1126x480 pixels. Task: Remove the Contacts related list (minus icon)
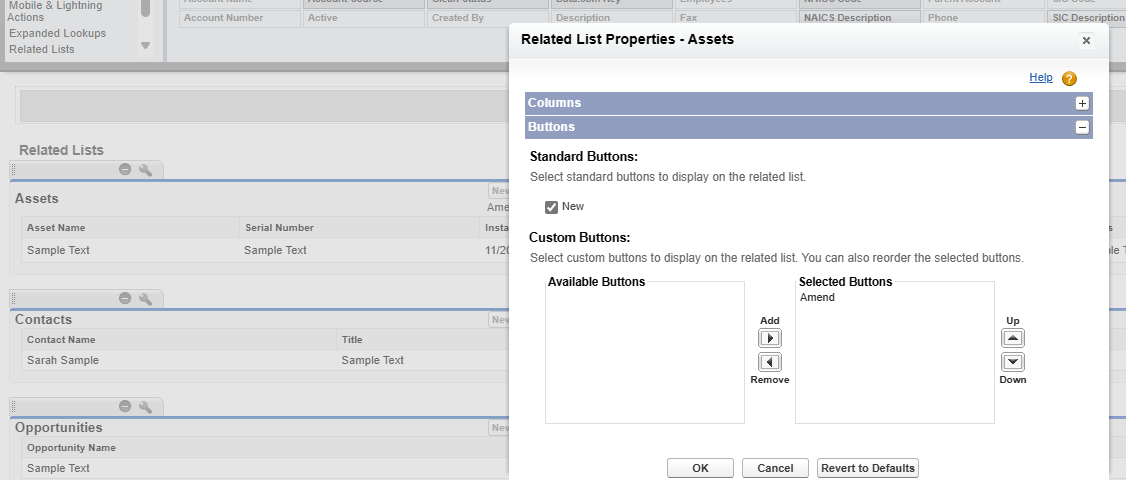tap(125, 298)
